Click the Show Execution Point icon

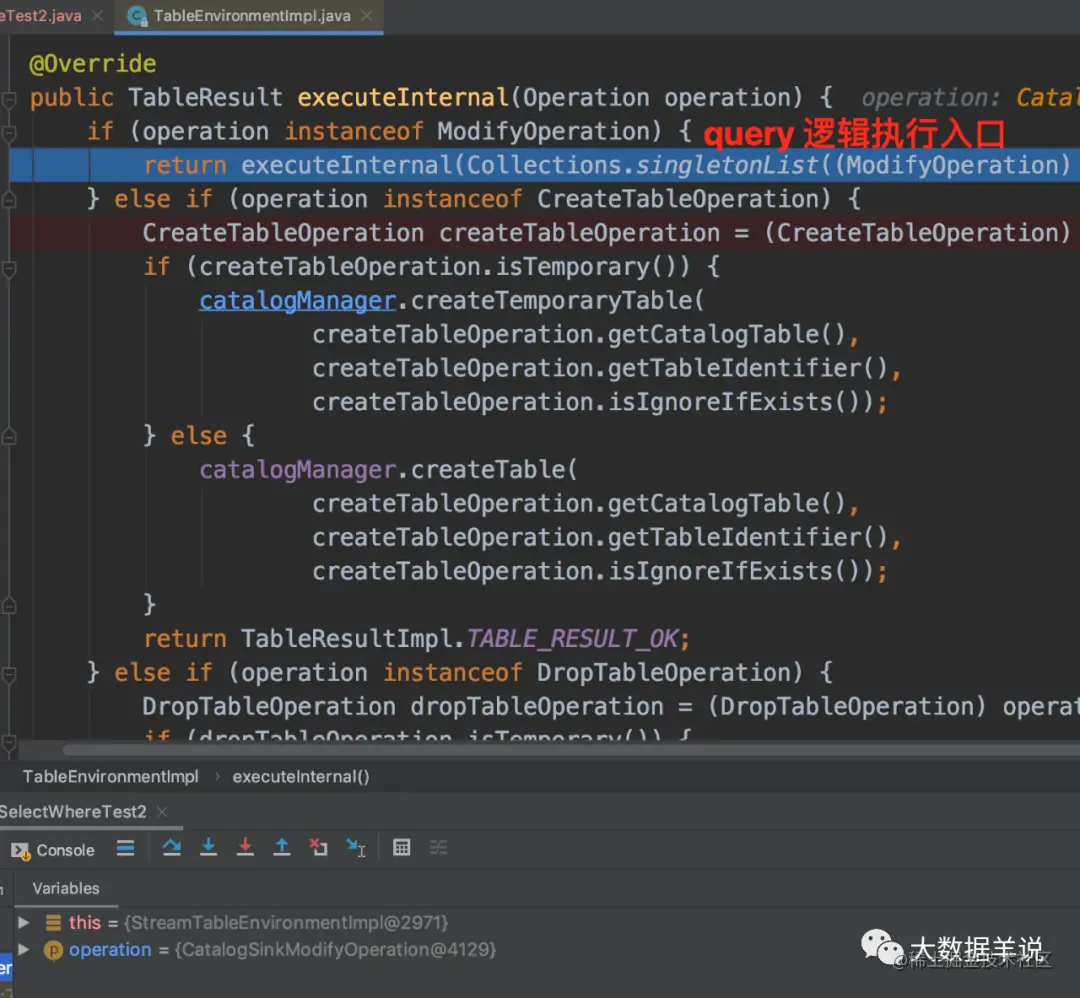click(125, 848)
